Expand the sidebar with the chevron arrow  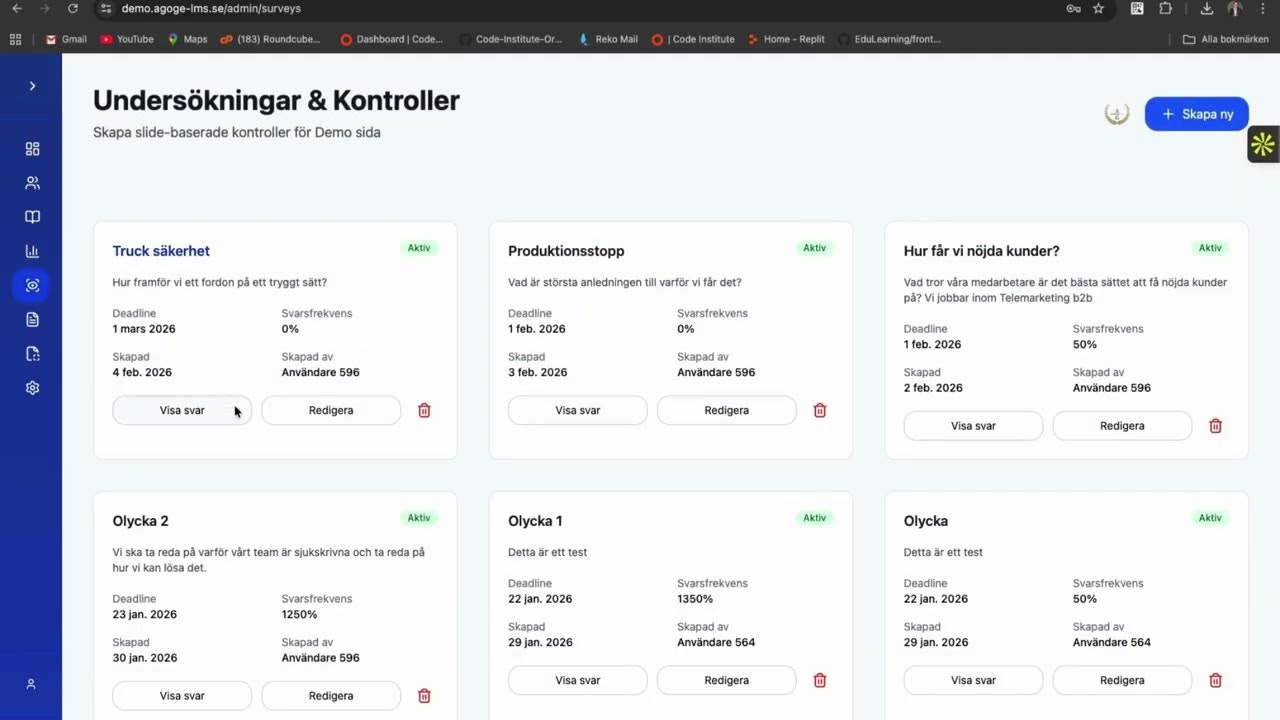tap(32, 86)
